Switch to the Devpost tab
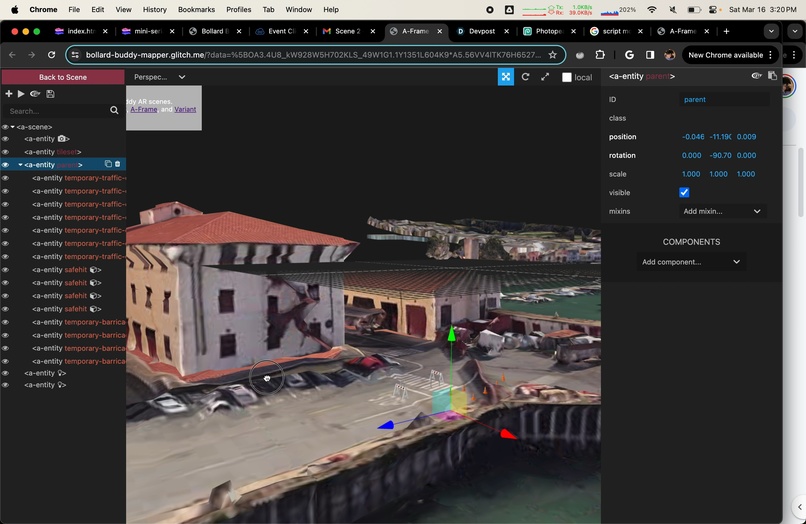Viewport: 806px width, 524px height. (x=482, y=31)
